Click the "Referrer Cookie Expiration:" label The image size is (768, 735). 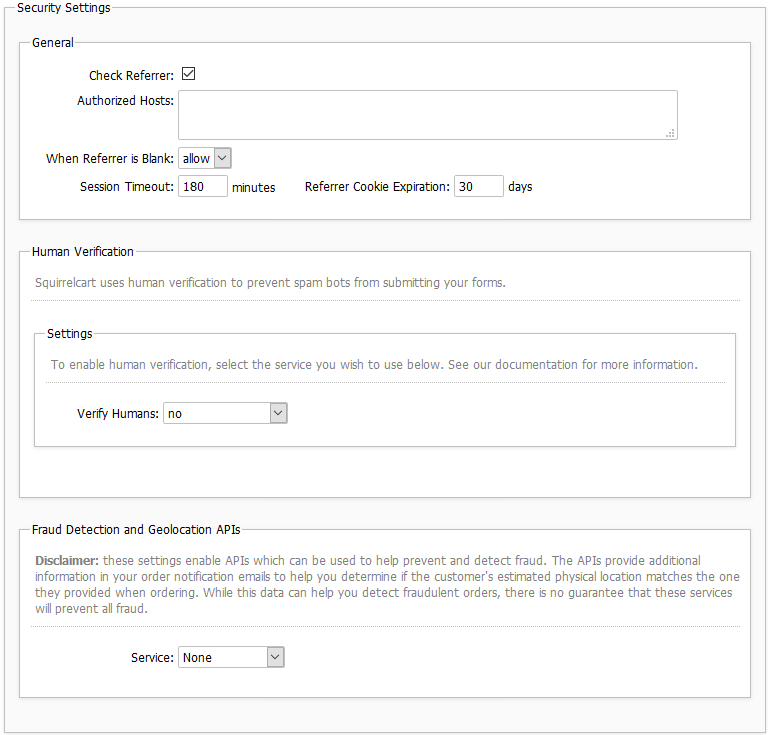pyautogui.click(x=377, y=187)
